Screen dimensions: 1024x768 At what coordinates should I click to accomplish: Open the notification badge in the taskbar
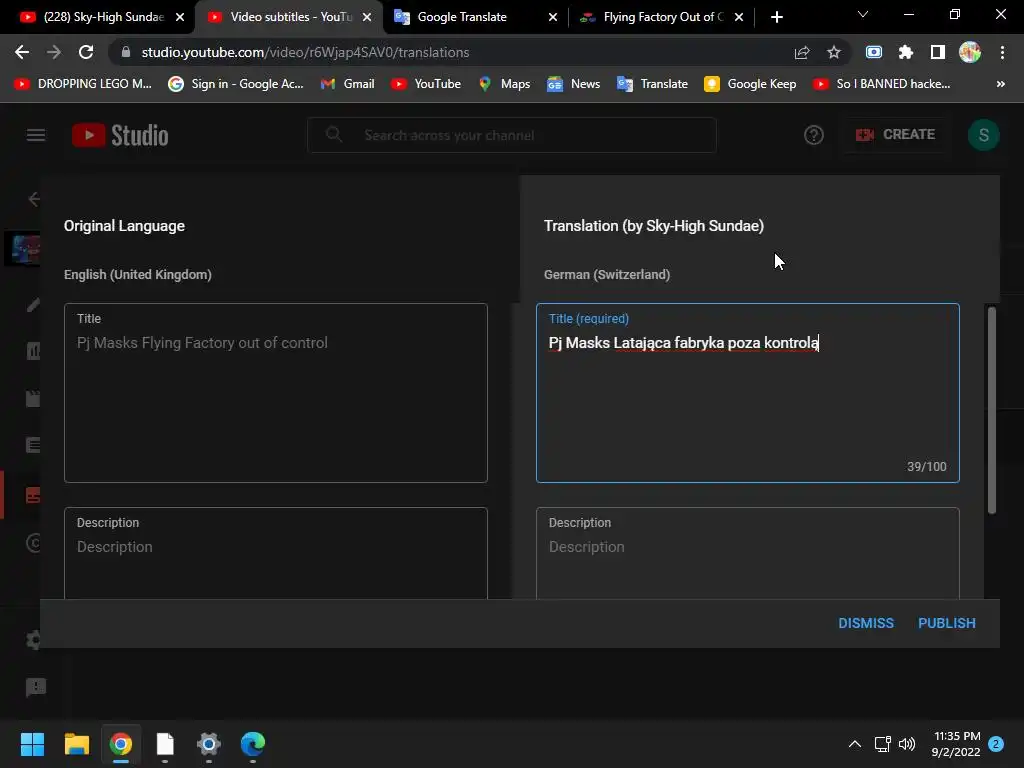click(x=996, y=744)
